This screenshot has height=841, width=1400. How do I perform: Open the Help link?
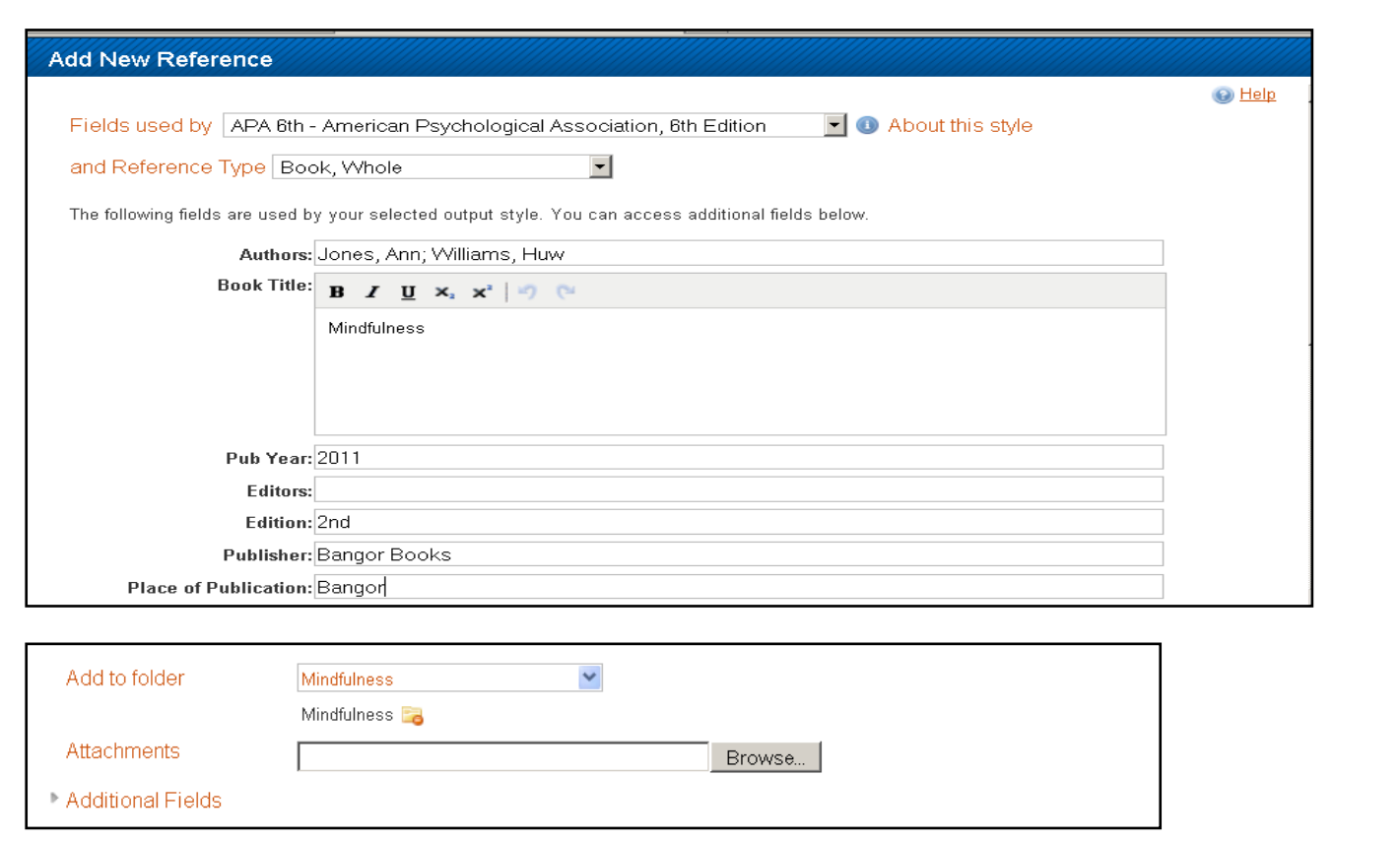[x=1257, y=94]
